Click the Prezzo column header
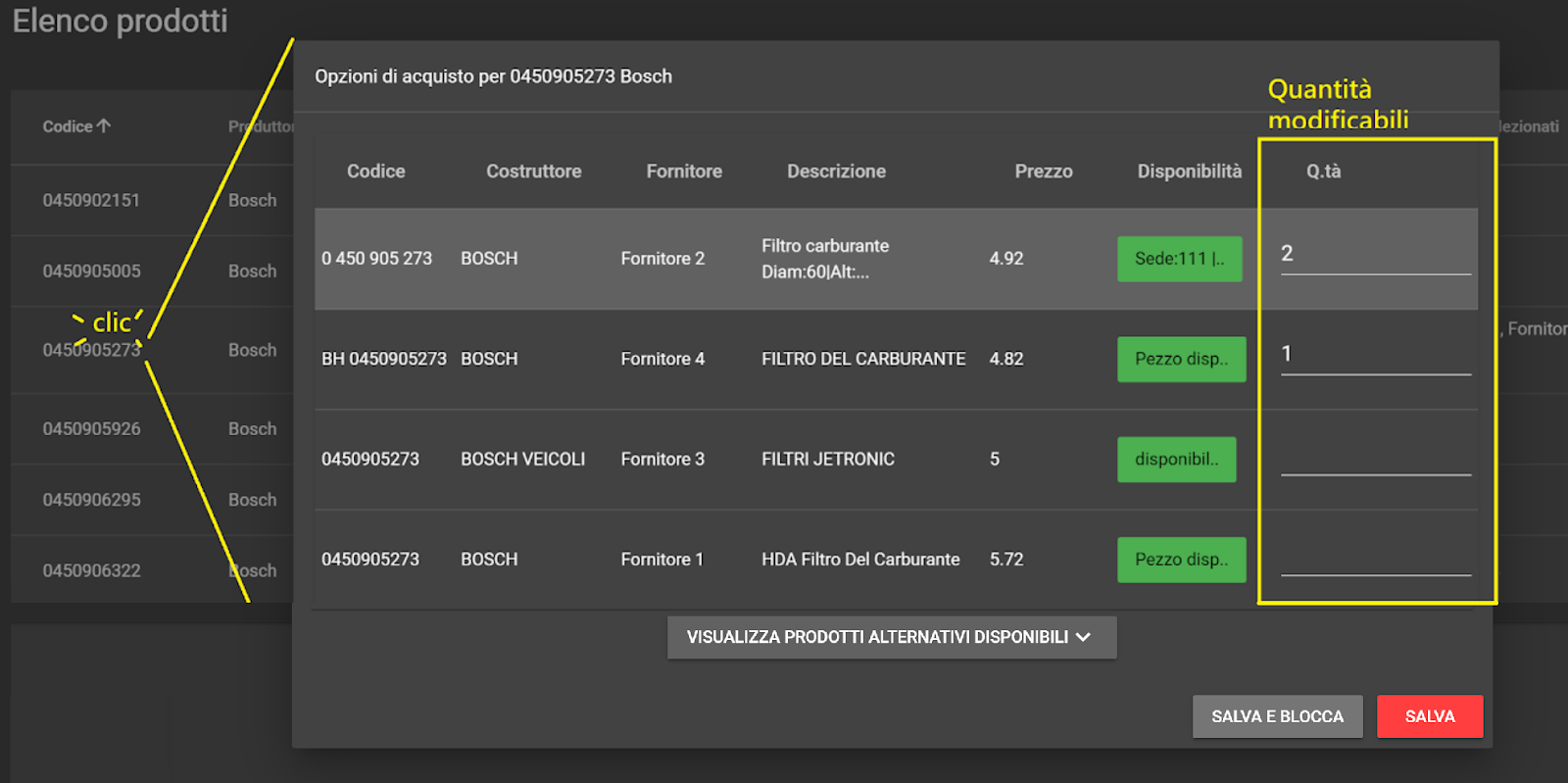 1044,171
